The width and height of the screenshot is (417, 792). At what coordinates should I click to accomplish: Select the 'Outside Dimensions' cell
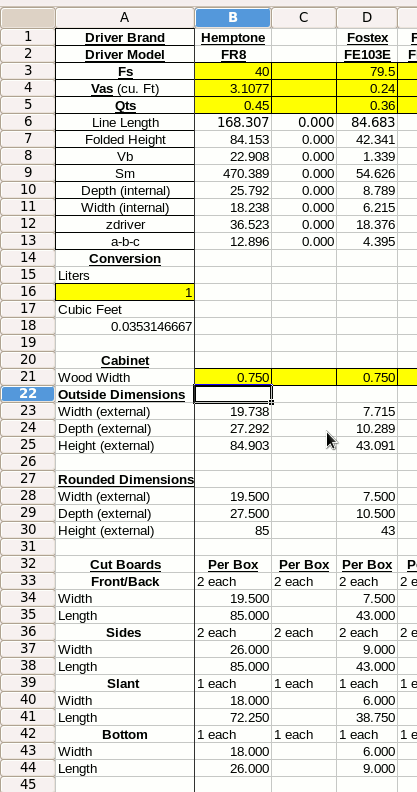[x=125, y=394]
